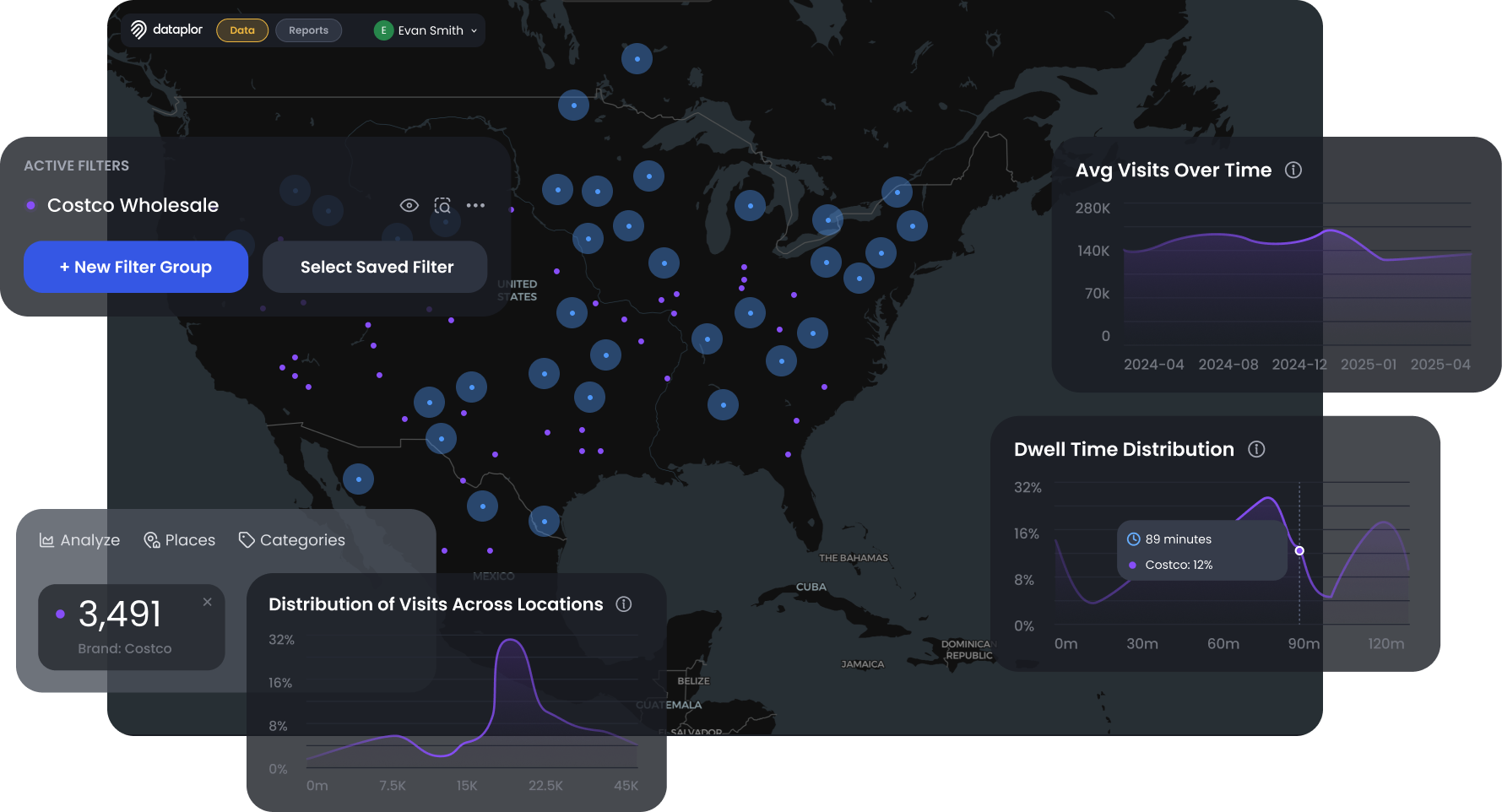
Task: Open the Select Saved Filter button
Action: tap(376, 267)
